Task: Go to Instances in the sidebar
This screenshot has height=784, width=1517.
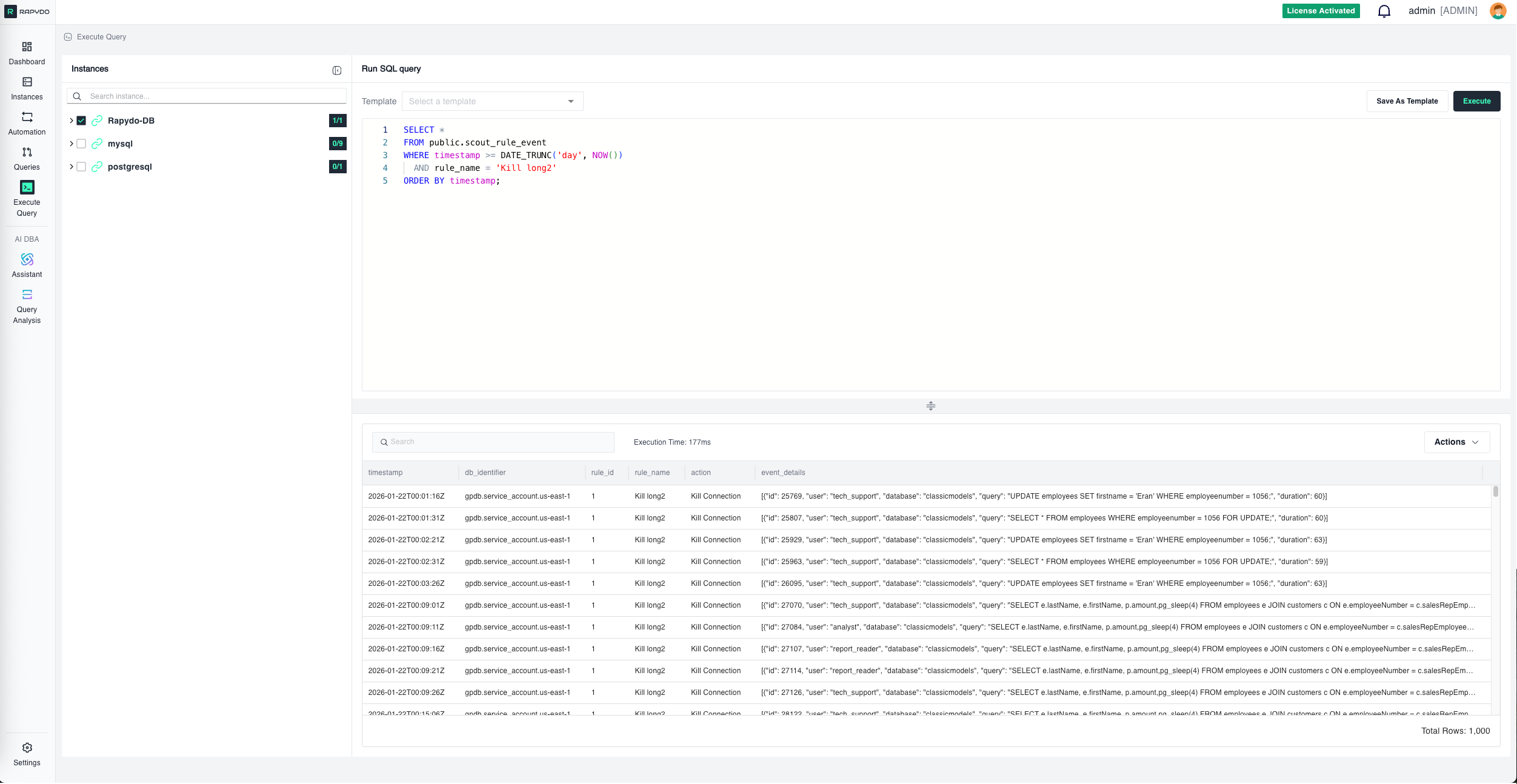Action: click(x=27, y=82)
